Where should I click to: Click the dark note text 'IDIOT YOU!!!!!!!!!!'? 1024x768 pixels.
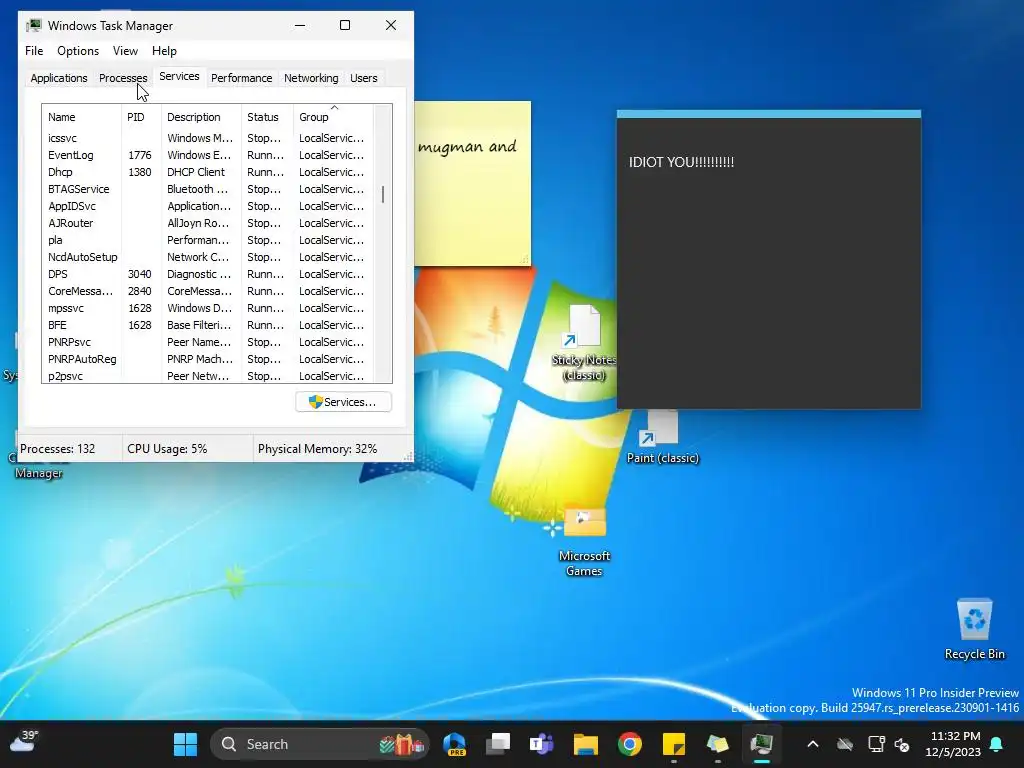pos(681,162)
